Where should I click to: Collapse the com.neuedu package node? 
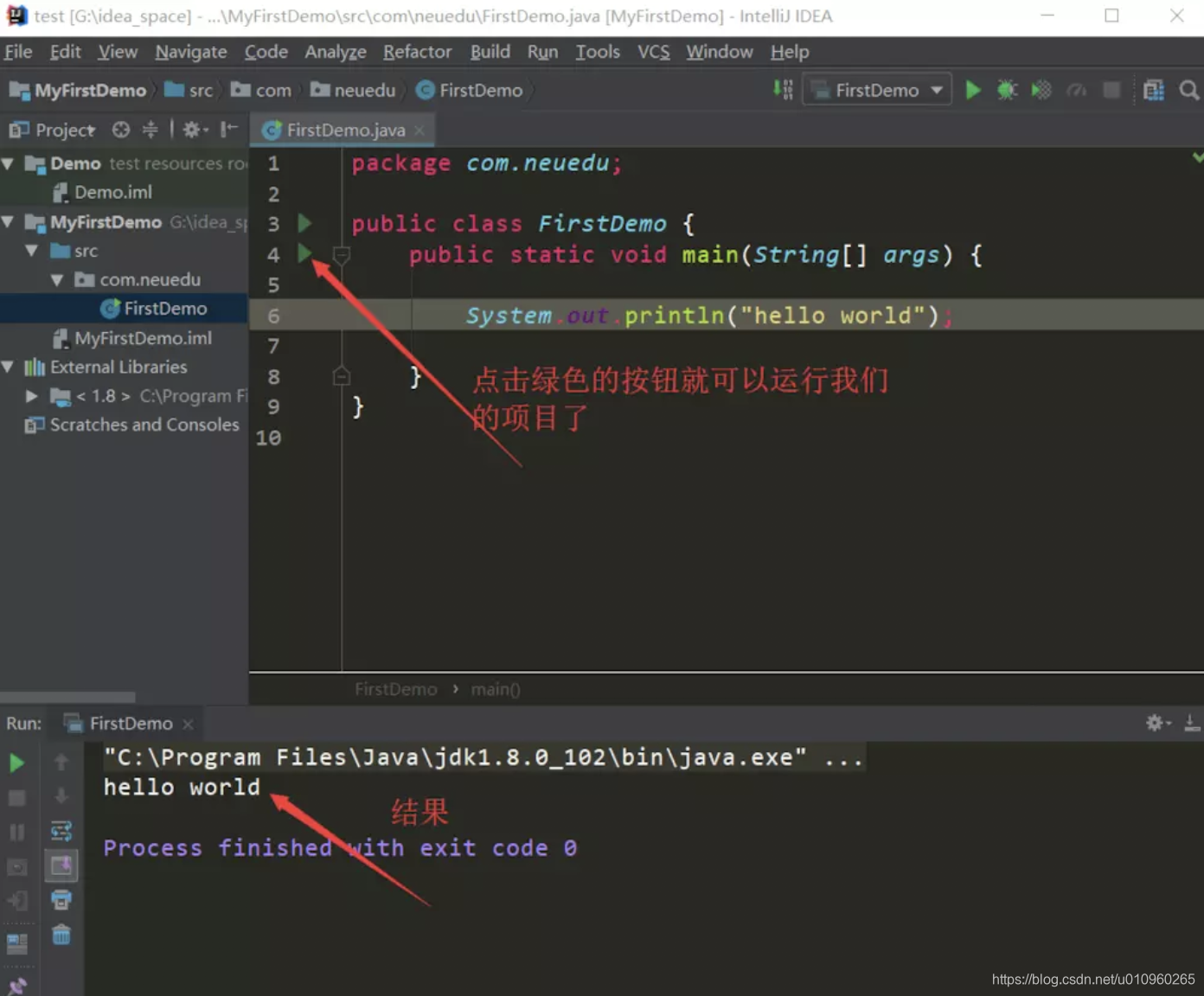tap(57, 280)
